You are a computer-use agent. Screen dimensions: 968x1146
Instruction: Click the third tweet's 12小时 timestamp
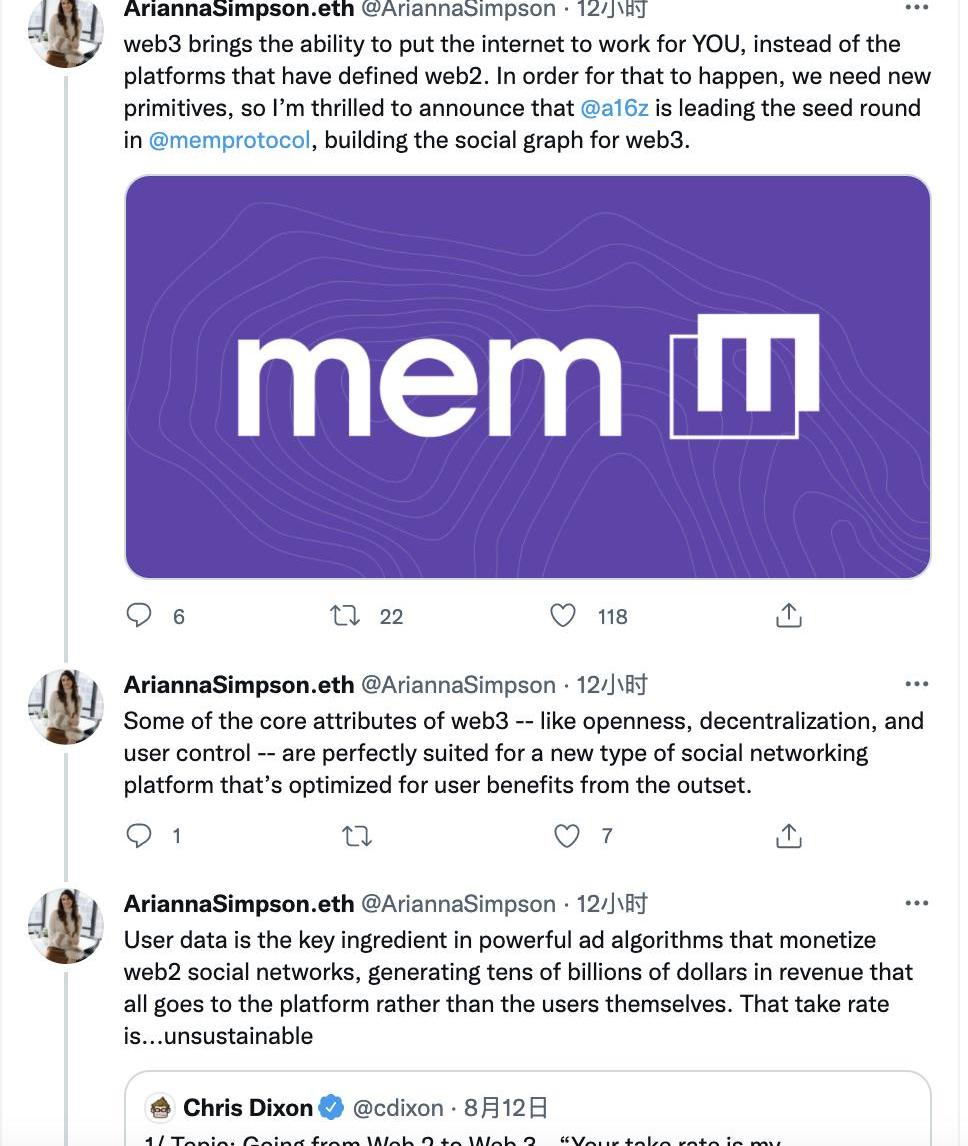[612, 904]
